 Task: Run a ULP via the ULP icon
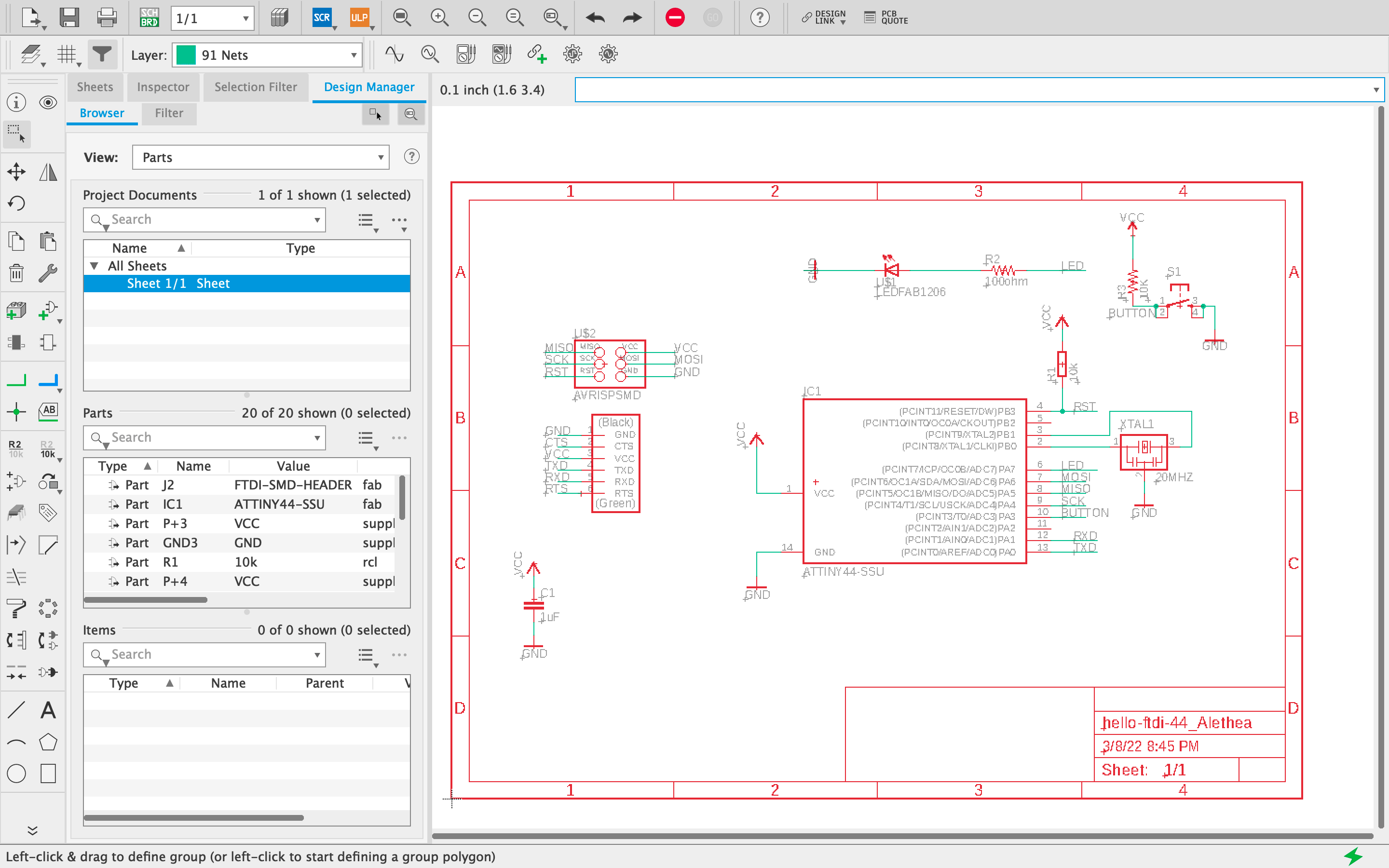(x=359, y=17)
